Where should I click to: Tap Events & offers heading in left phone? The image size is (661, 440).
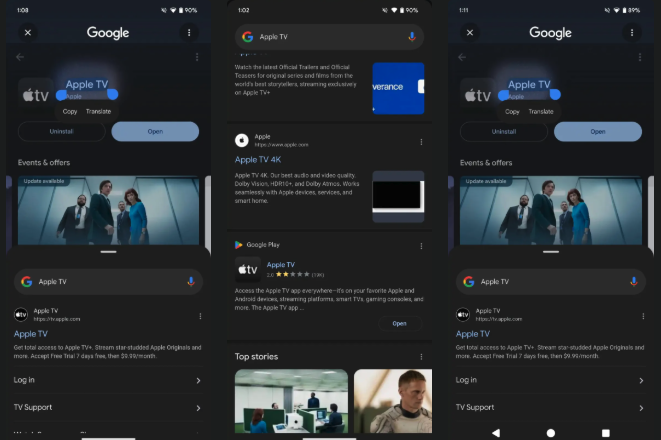tap(44, 163)
